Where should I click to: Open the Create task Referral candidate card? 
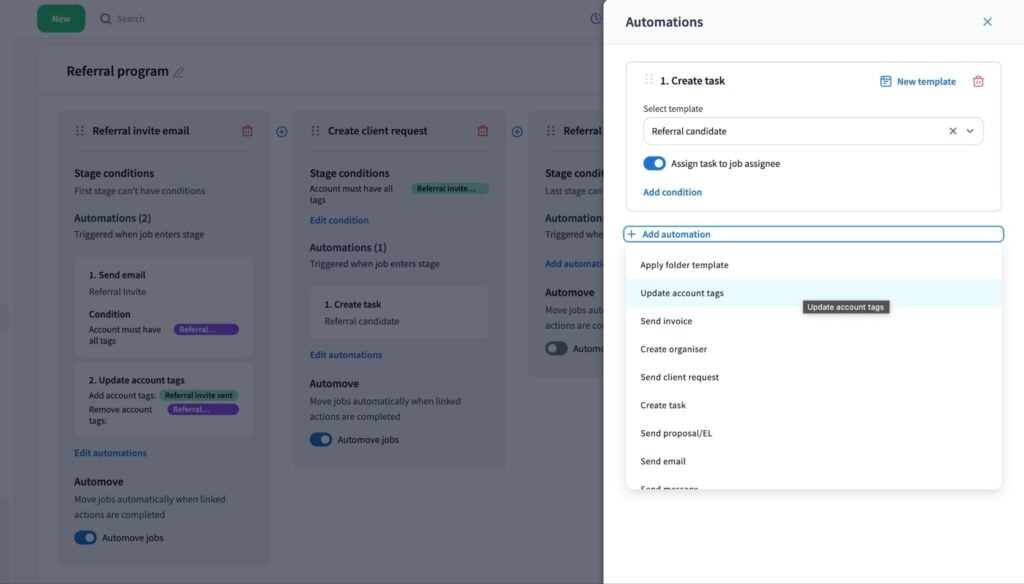[399, 312]
